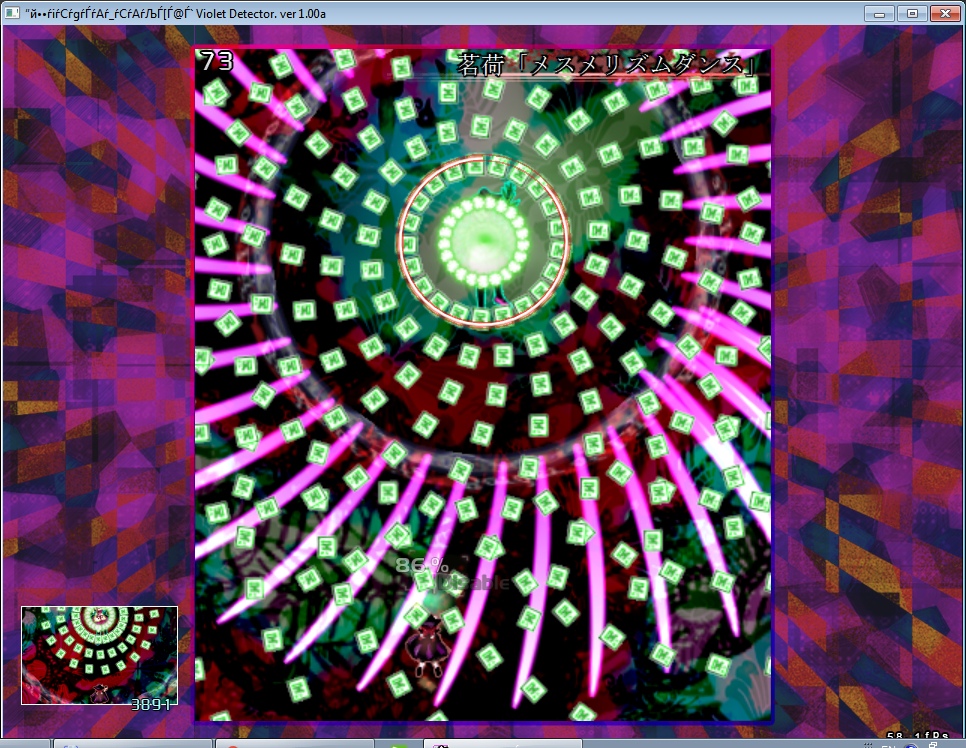Maximize the Violet Detector window
Screen dimensions: 966x748
pyautogui.click(x=912, y=13)
